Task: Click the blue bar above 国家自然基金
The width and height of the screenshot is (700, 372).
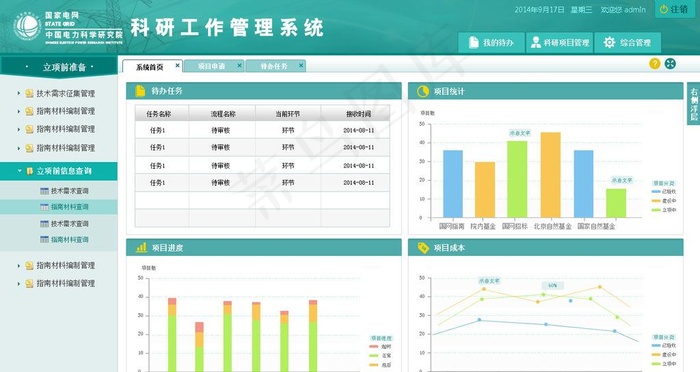Action: (583, 184)
